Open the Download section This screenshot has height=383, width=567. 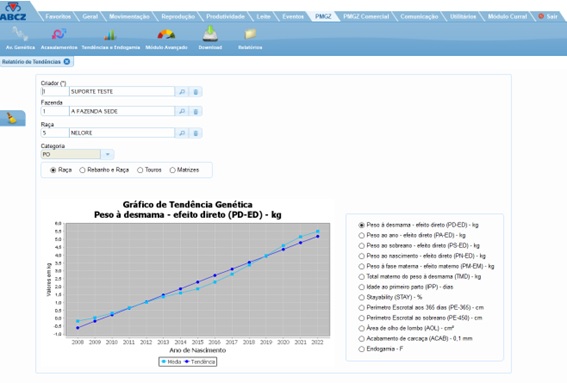point(210,38)
